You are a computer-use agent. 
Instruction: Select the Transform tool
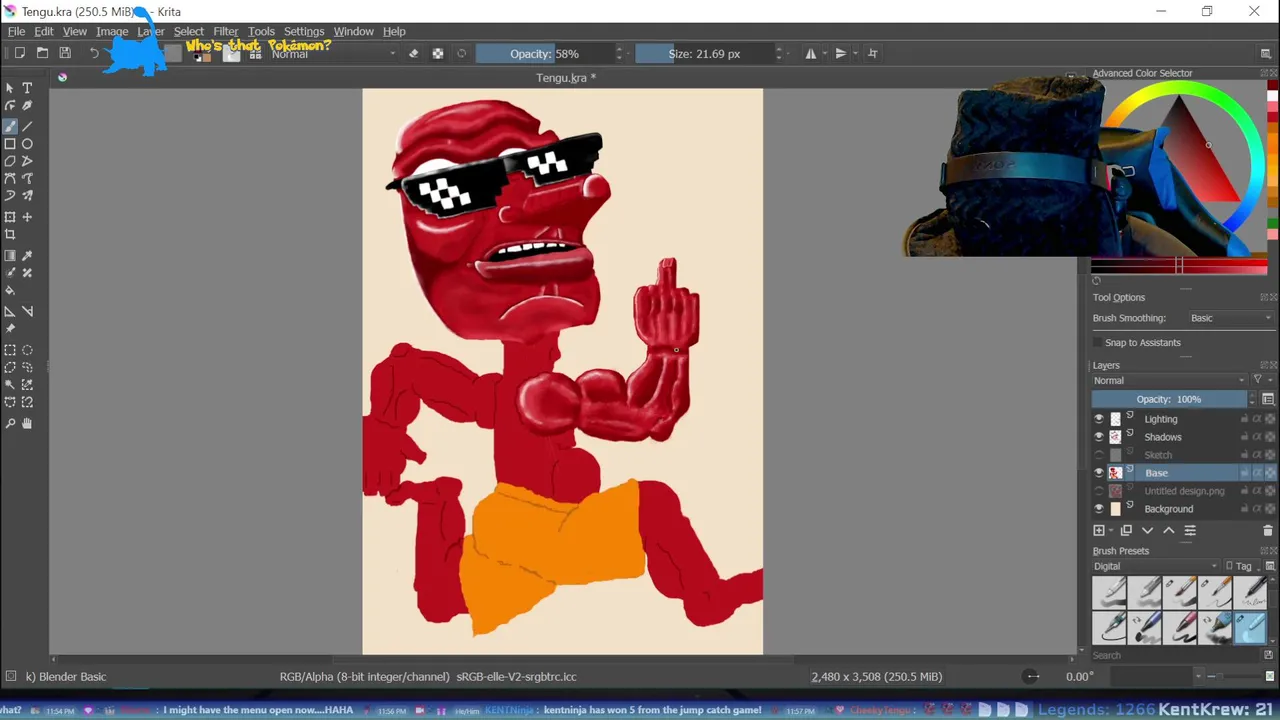click(10, 217)
